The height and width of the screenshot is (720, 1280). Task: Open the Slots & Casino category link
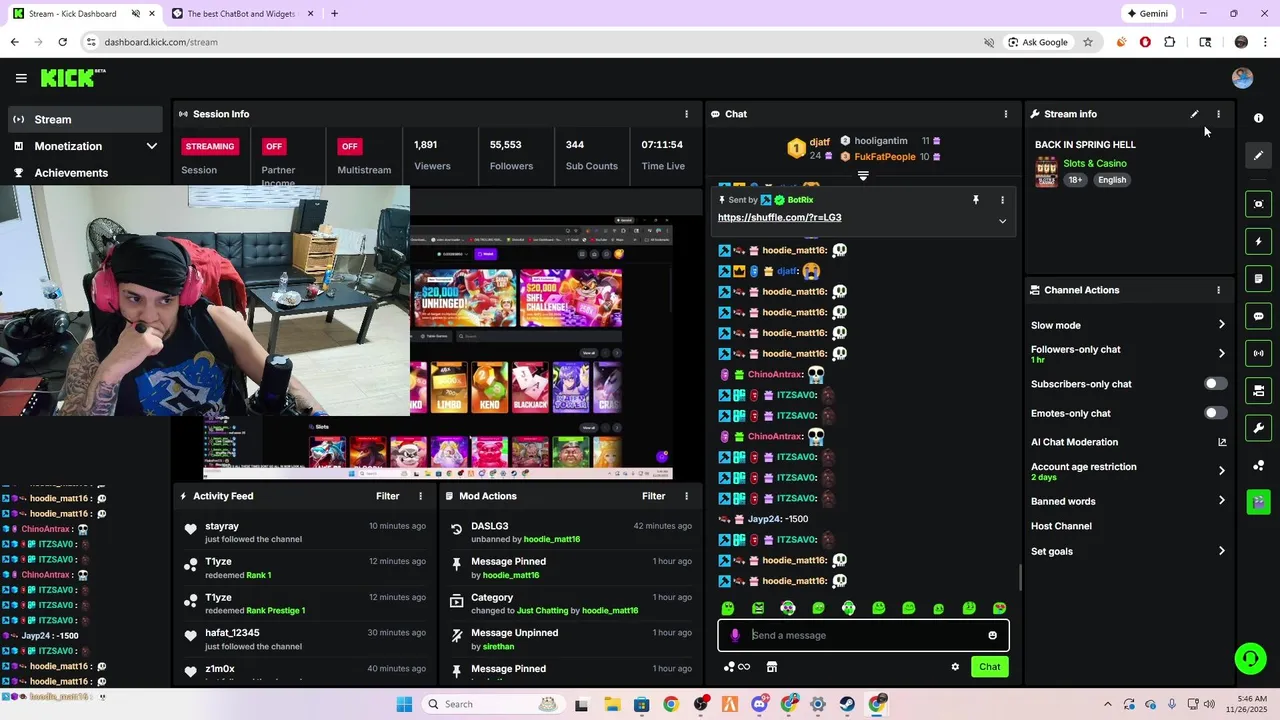tap(1095, 164)
